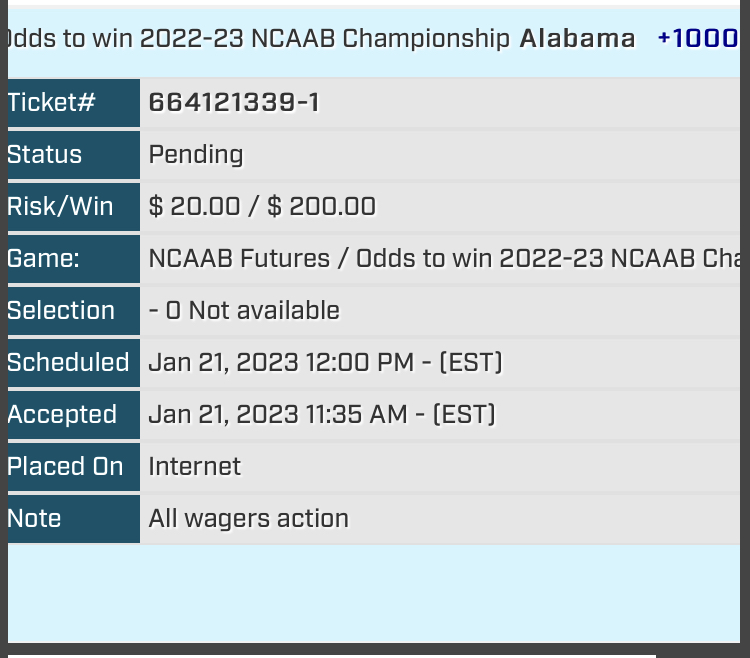Click the +1000 odds value

pos(697,39)
